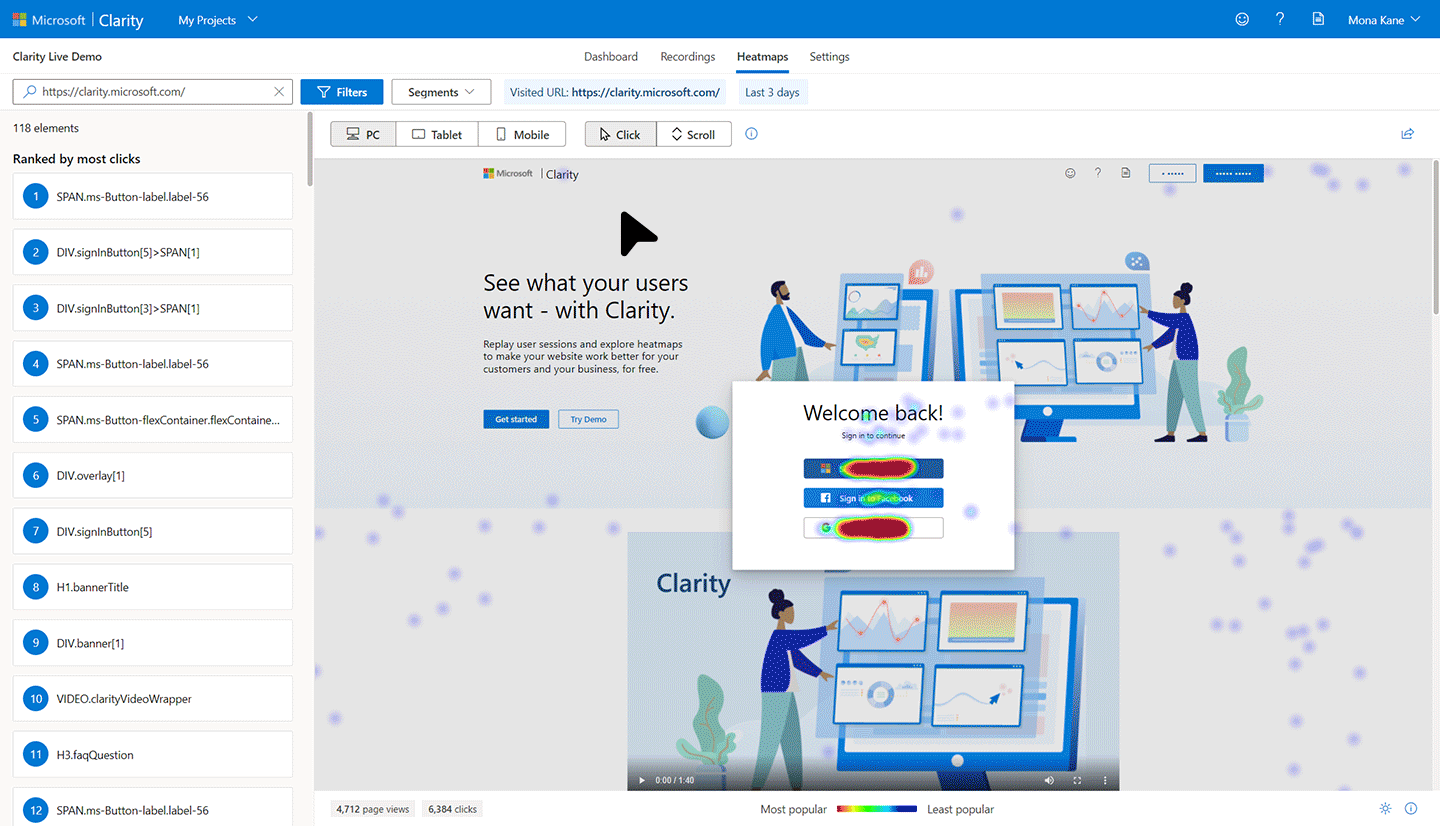Click the heatmap vertical scrollbar
The height and width of the screenshot is (826, 1440).
click(1436, 237)
